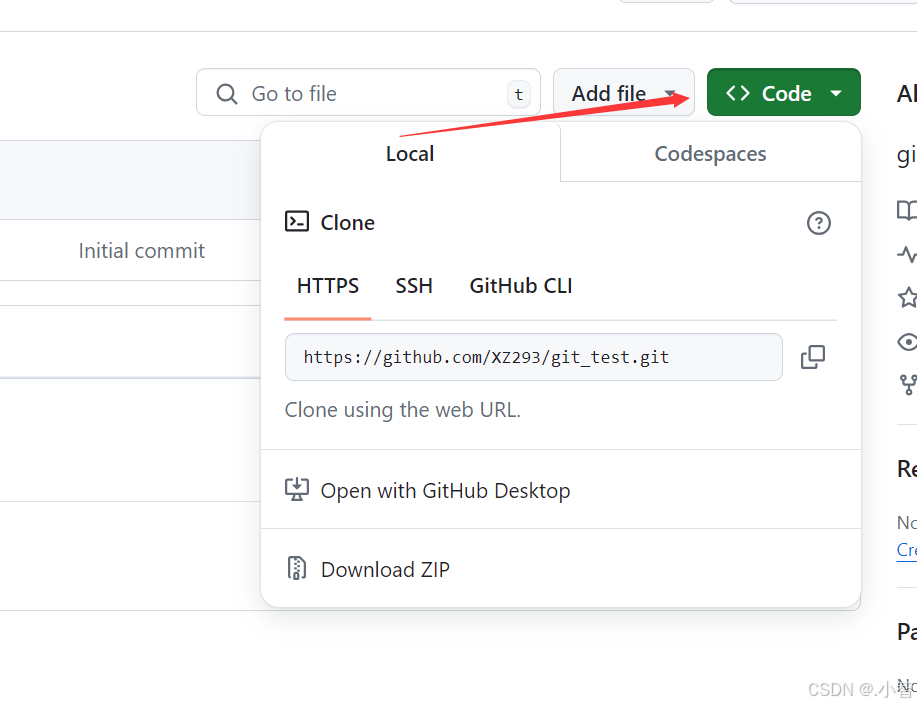
Task: Open the Initial commit message link
Action: coord(142,251)
